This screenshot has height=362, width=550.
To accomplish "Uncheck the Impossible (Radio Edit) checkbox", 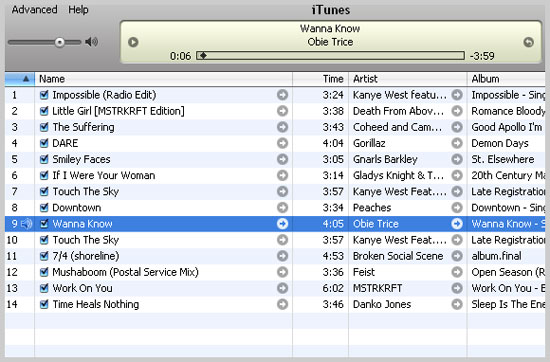I will [44, 95].
